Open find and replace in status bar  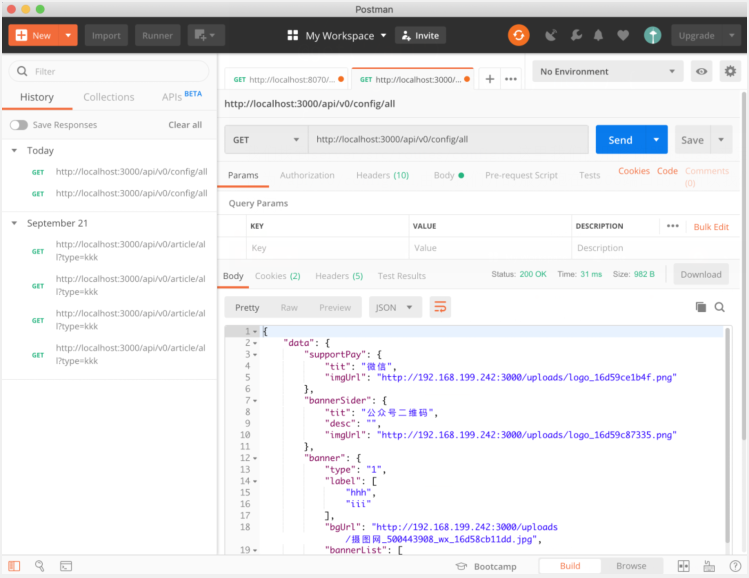click(x=40, y=566)
